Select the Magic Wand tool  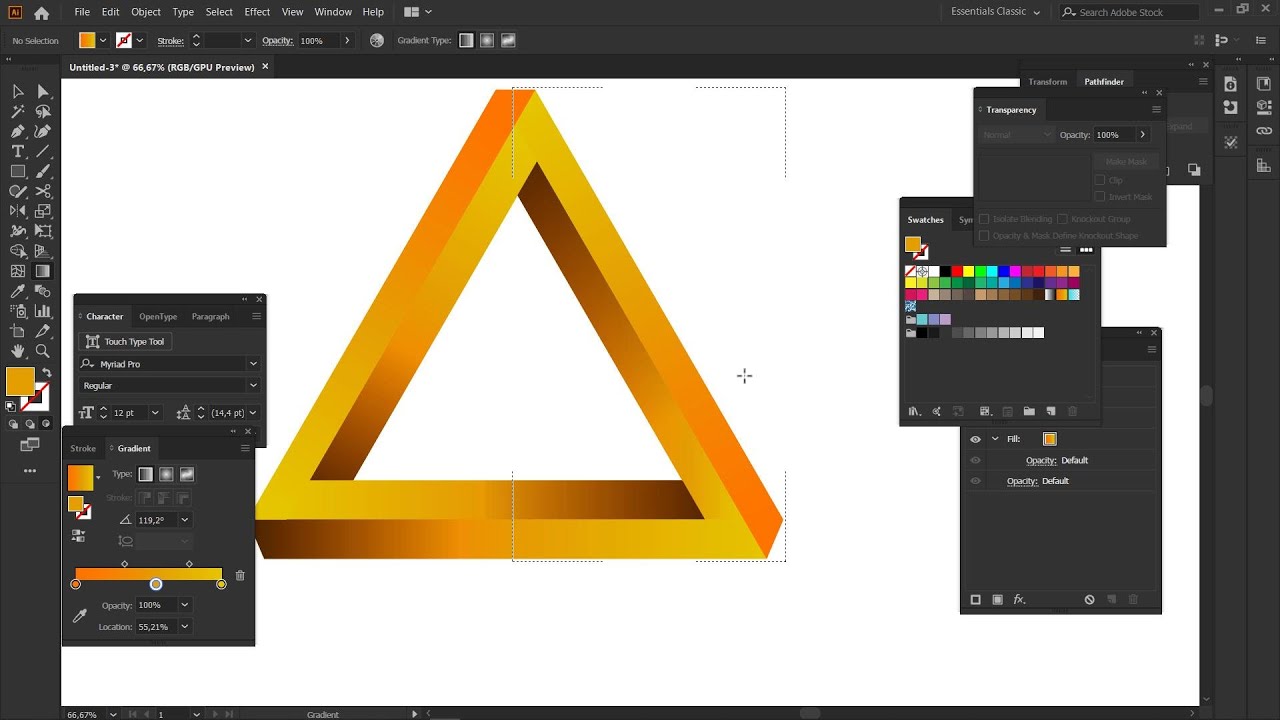click(18, 111)
